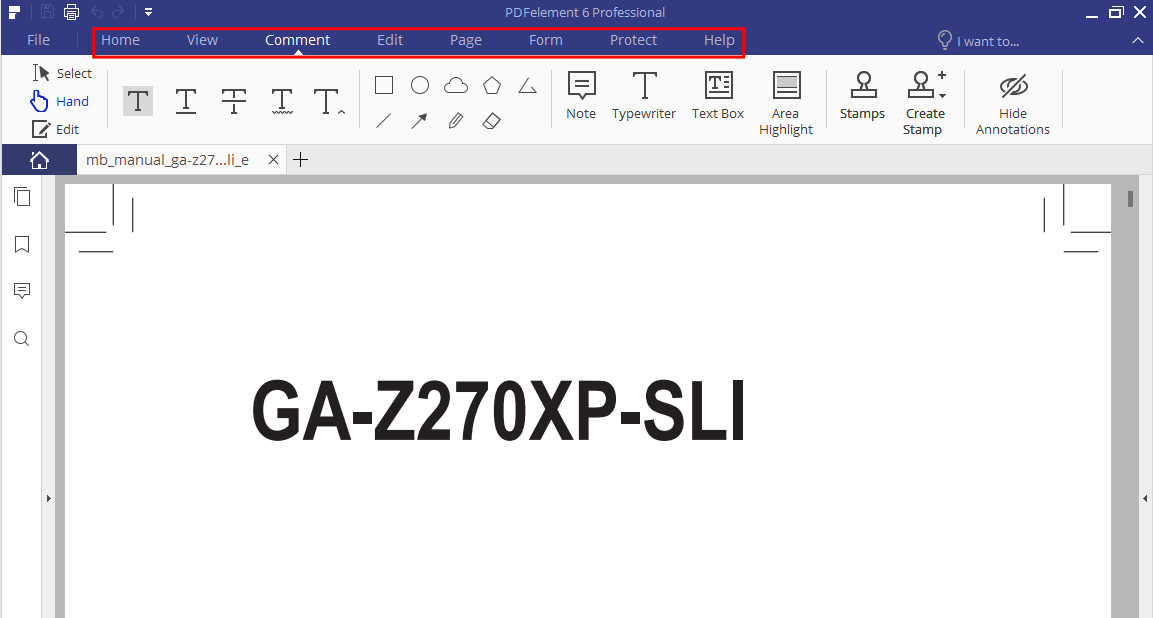The image size is (1153, 618).
Task: Switch to the Hand tool
Action: (60, 101)
